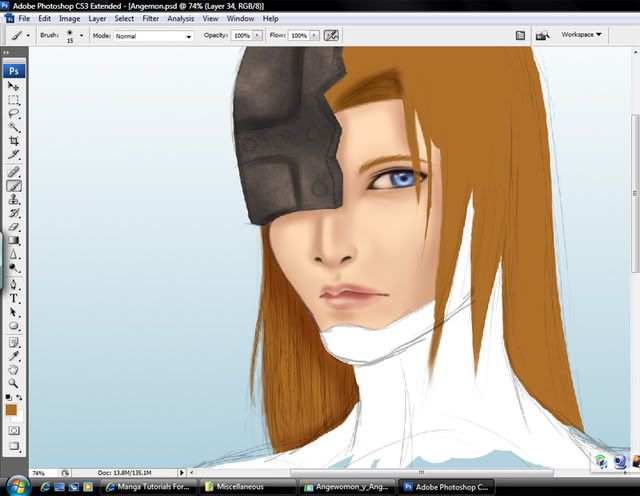This screenshot has width=640, height=496.
Task: Click the vertical canvas scrollbar
Action: [635, 193]
